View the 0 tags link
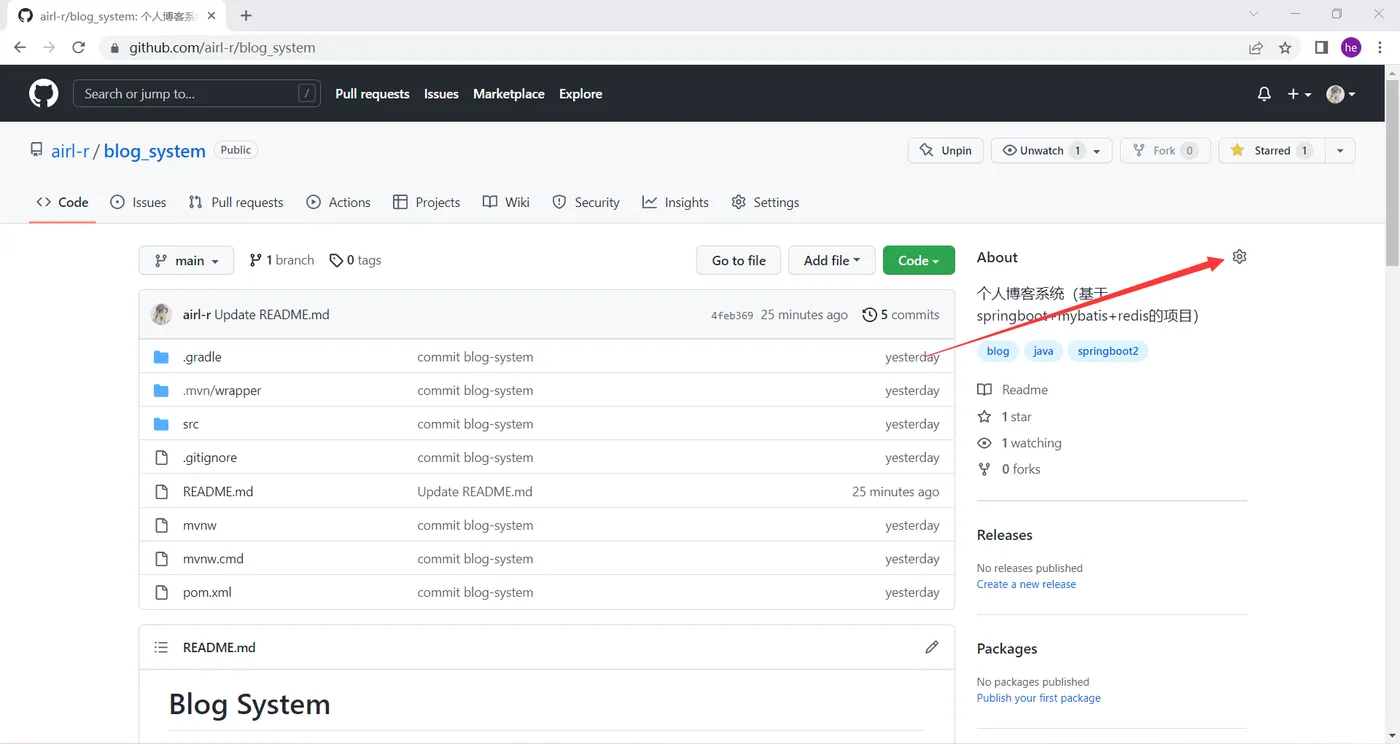The height and width of the screenshot is (744, 1400). coord(356,260)
